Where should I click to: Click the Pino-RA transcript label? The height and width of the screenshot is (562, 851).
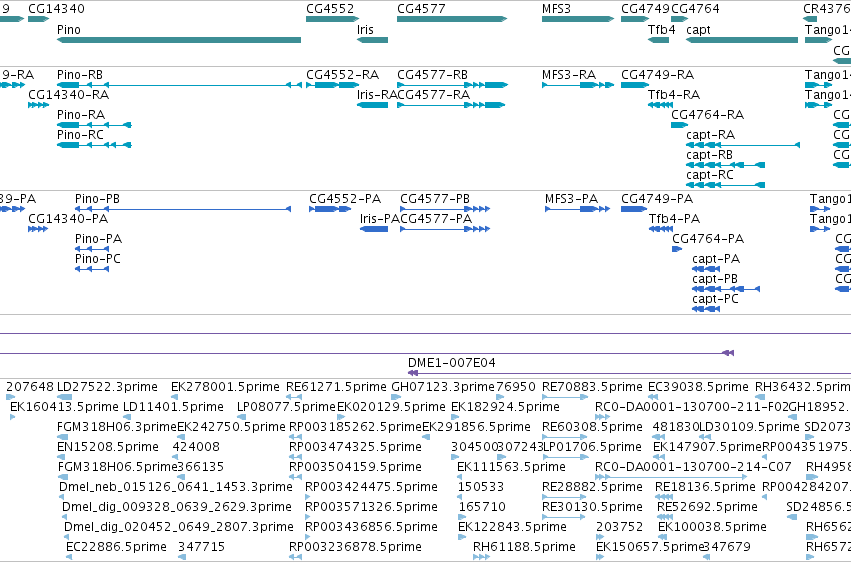[x=81, y=114]
